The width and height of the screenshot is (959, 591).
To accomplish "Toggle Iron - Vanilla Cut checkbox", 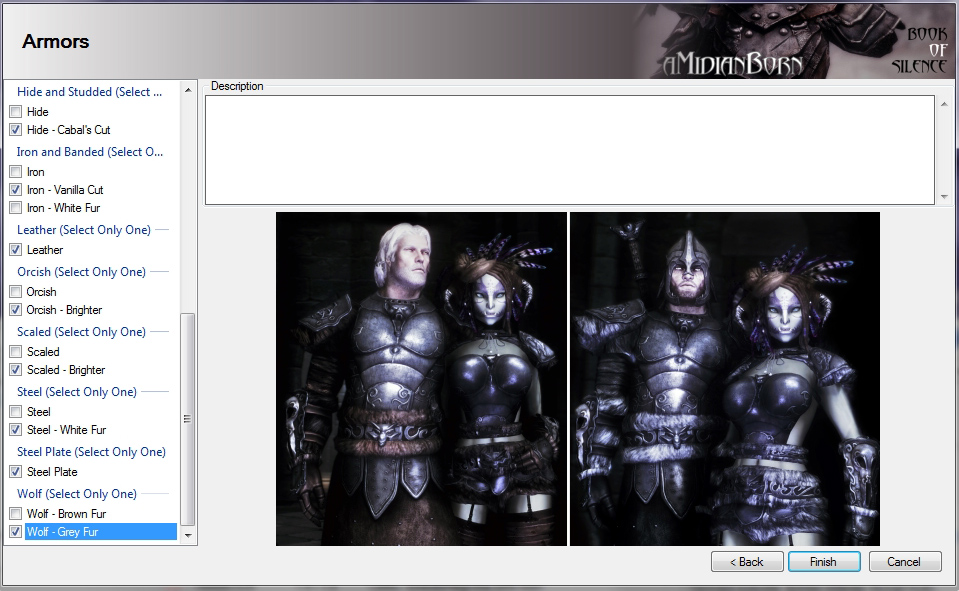I will 16,190.
